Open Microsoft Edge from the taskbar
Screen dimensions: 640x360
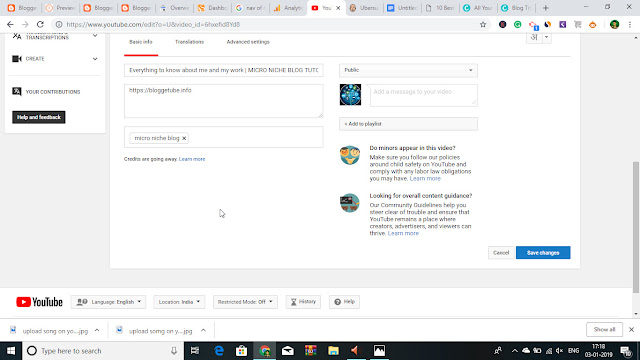(x=219, y=351)
